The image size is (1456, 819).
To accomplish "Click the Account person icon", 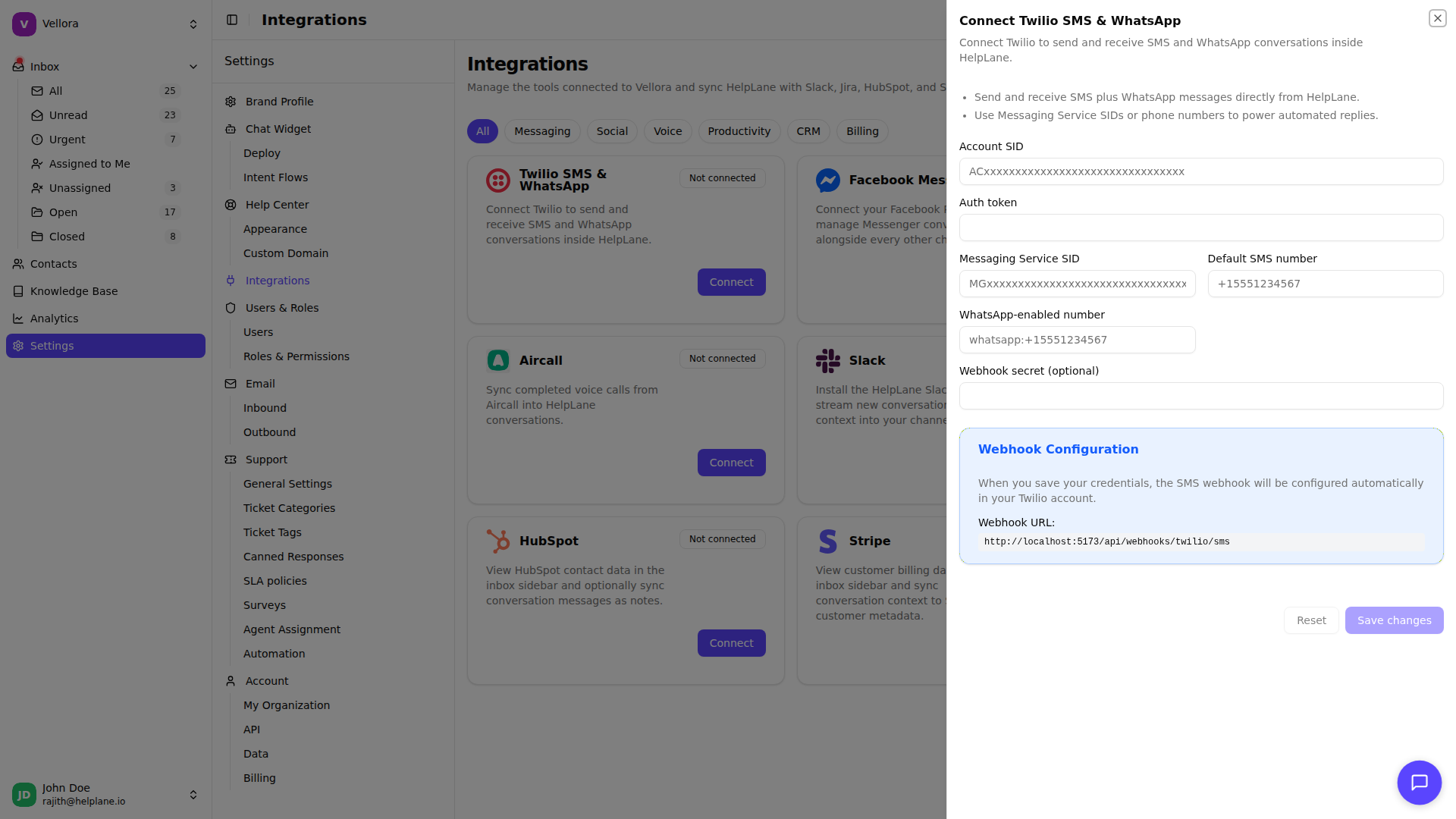I will coord(231,681).
